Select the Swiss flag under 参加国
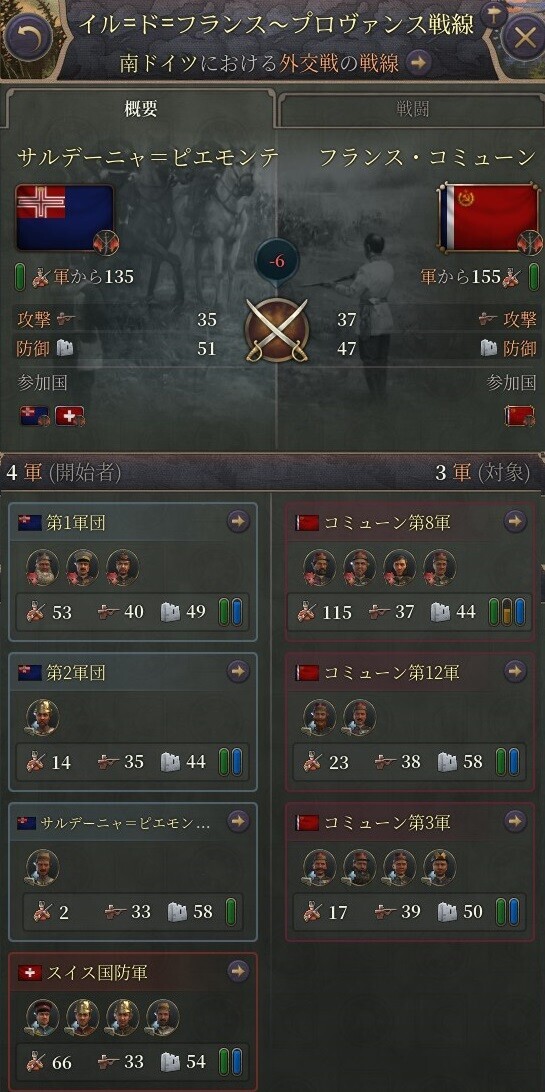Image resolution: width=545 pixels, height=1092 pixels. point(69,416)
